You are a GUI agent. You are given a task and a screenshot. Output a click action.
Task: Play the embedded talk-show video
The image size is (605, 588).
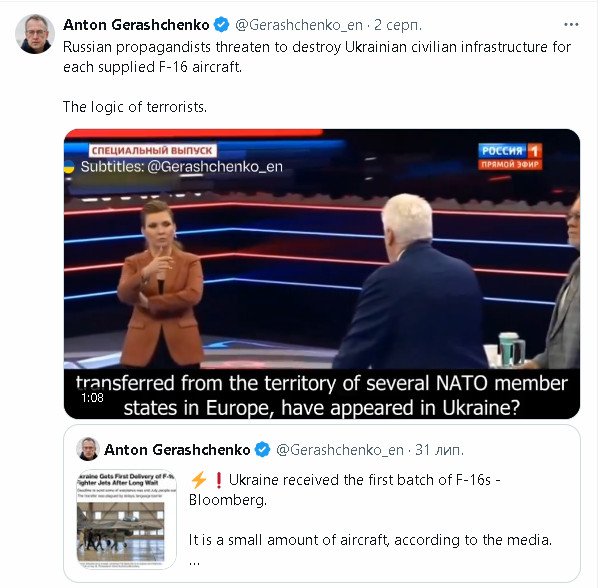(x=321, y=274)
